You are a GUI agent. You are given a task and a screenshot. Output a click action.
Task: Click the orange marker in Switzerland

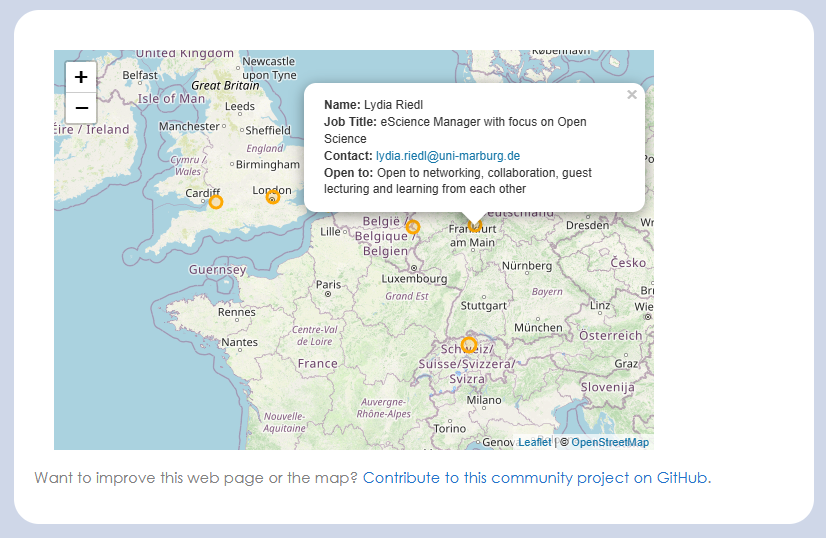[468, 346]
